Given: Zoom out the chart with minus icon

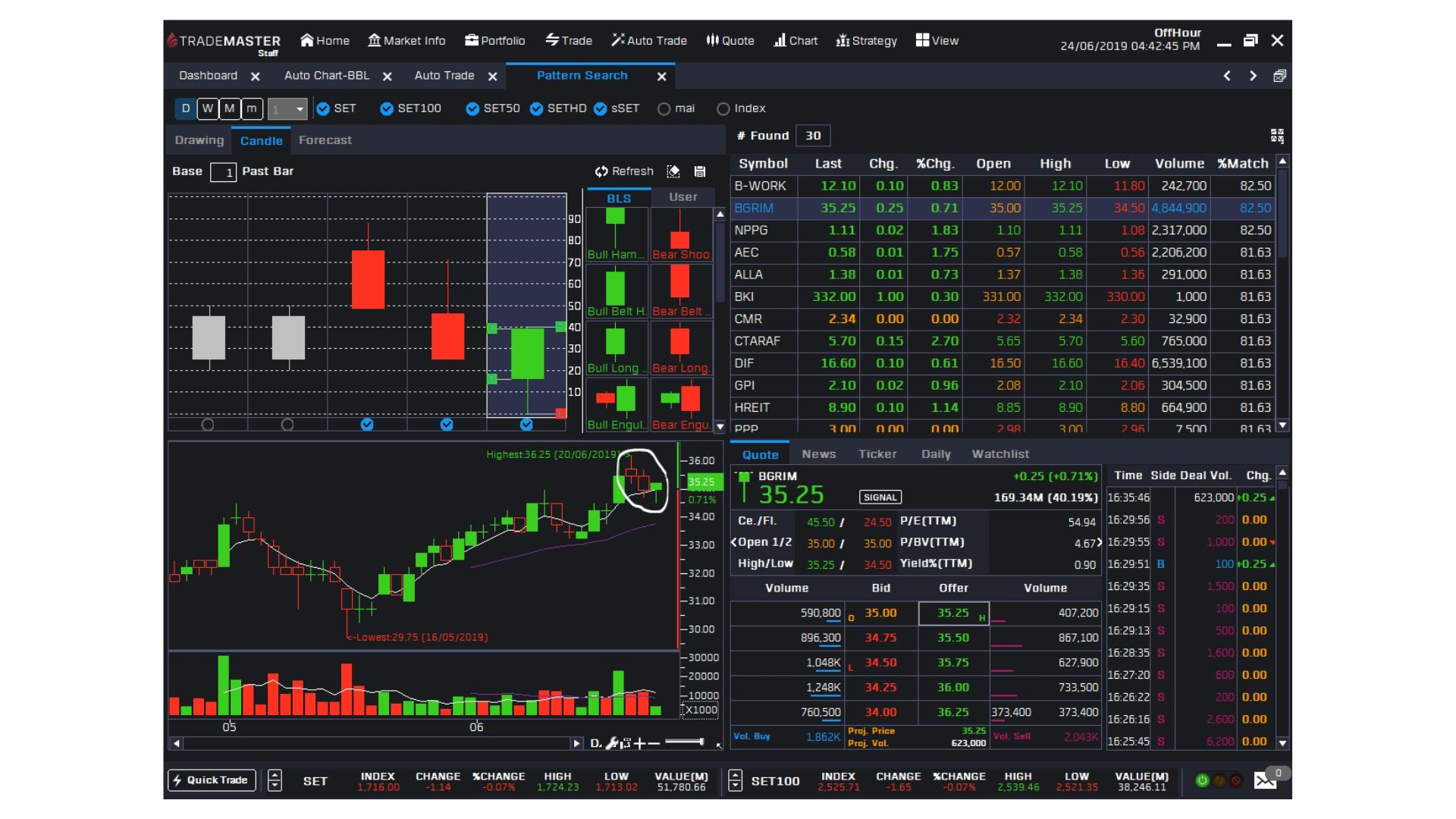Looking at the screenshot, I should pos(654,743).
